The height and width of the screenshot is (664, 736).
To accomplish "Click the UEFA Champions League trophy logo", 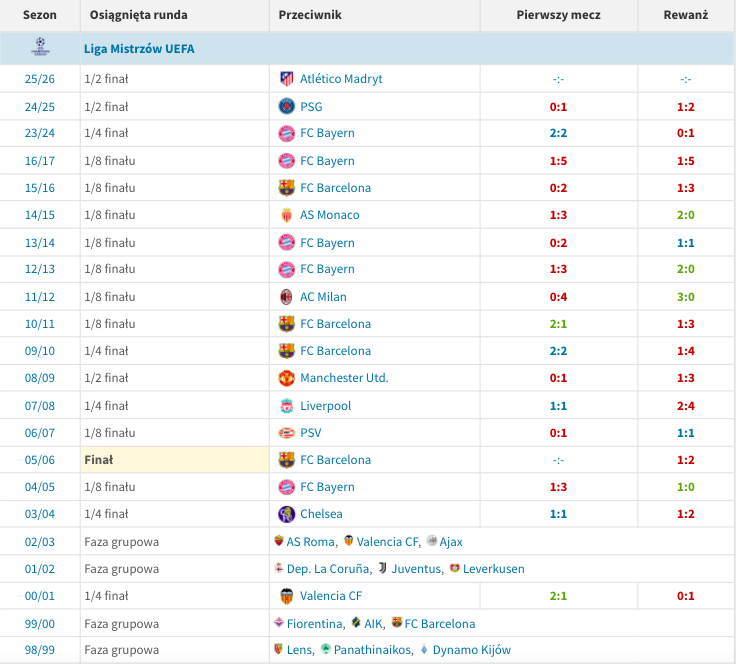I will point(40,47).
